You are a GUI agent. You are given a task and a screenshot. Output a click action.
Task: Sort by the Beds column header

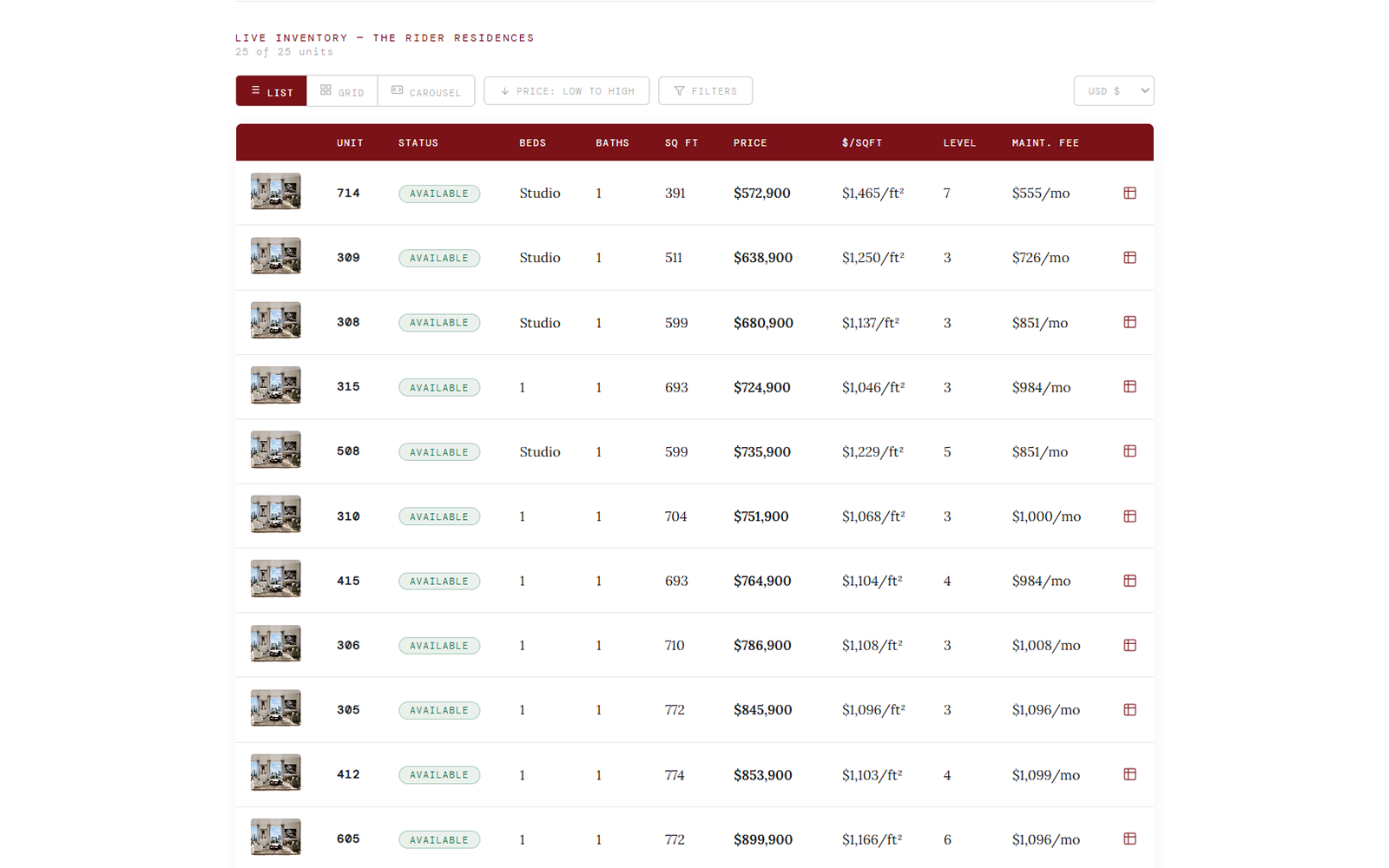tap(533, 143)
